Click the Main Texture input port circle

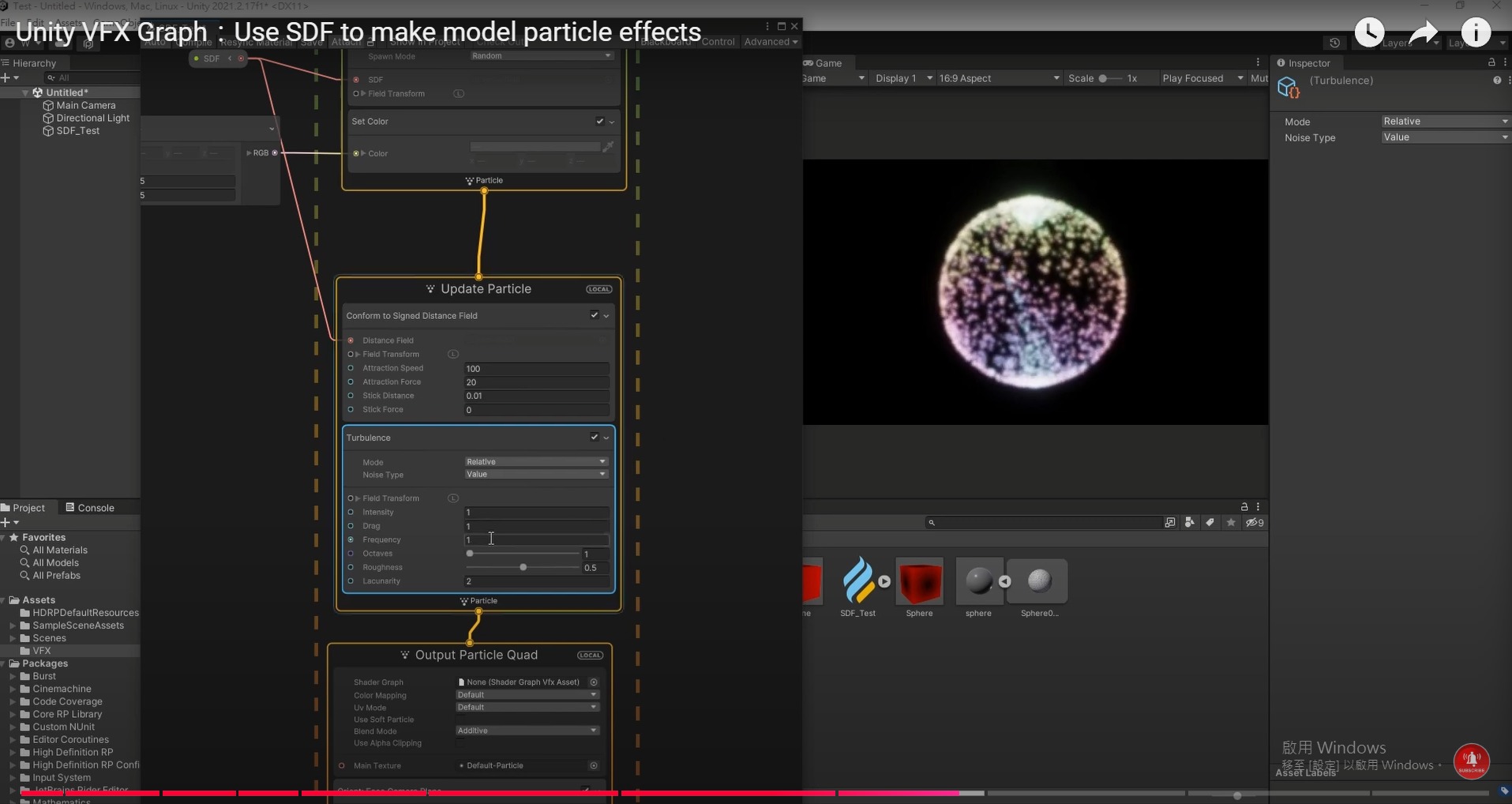[342, 766]
